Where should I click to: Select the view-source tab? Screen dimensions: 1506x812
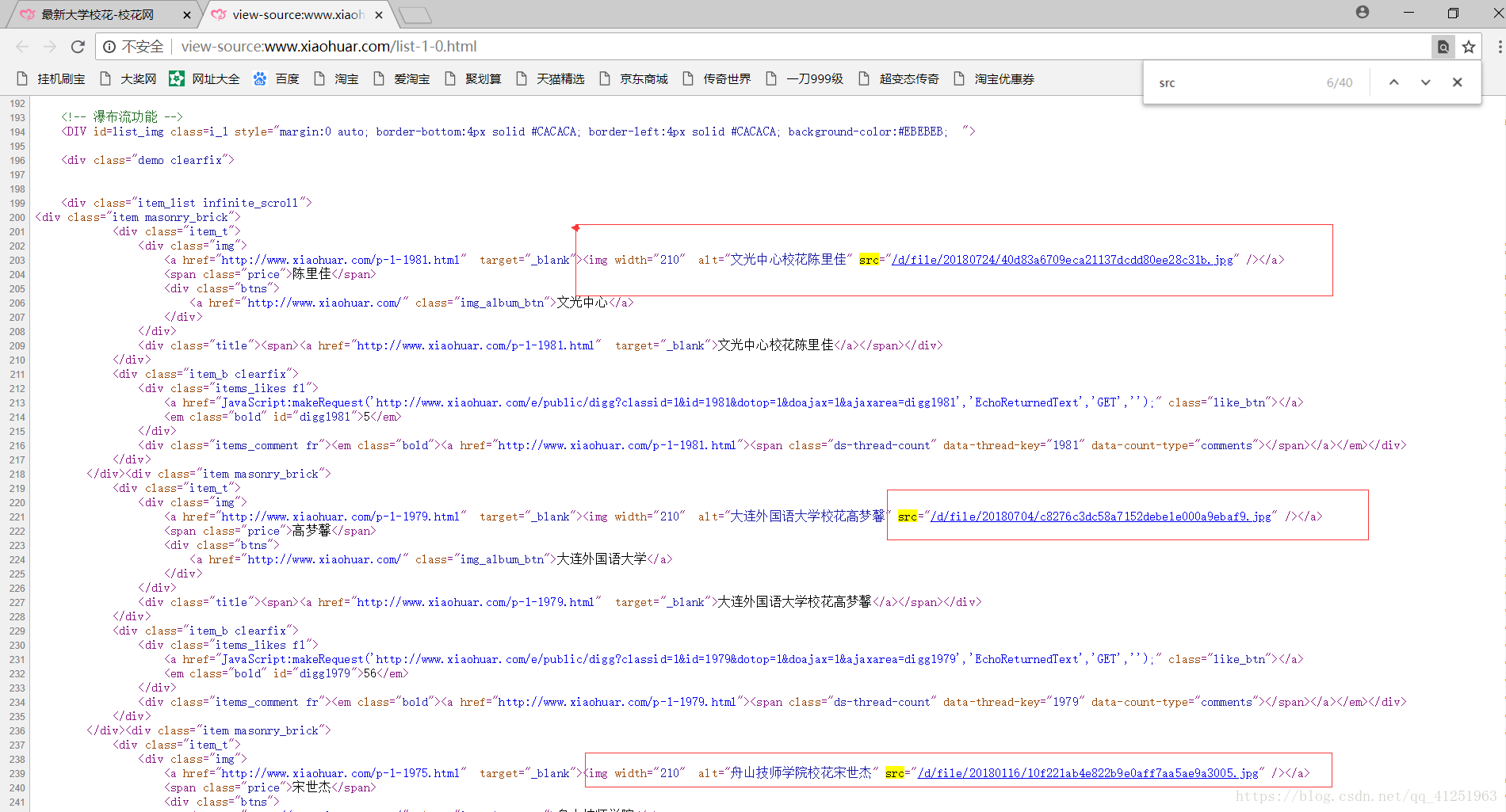tap(293, 13)
